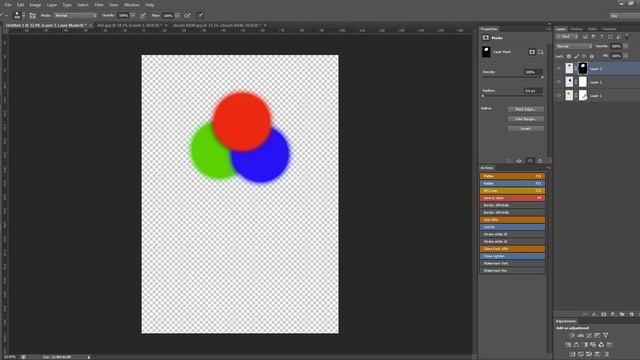Run the Flatten action
Viewport: 640px width, 360px height.
click(x=512, y=176)
